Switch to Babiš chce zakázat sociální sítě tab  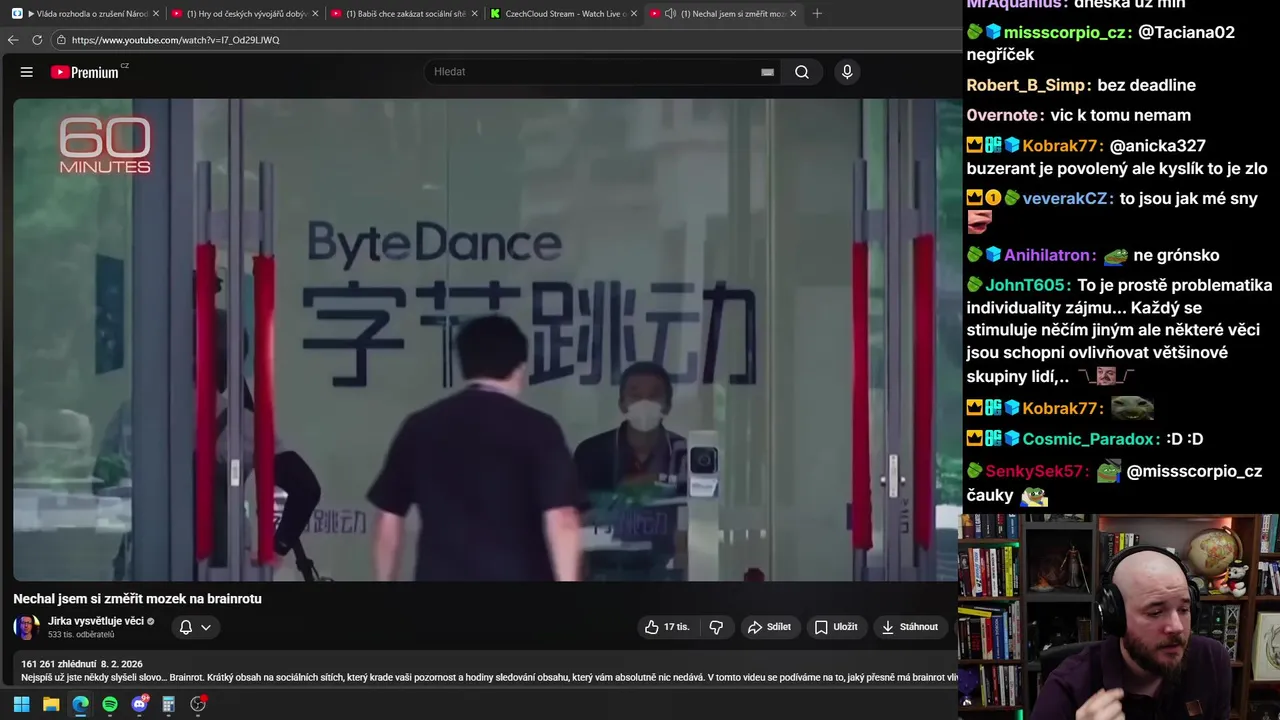coord(403,14)
